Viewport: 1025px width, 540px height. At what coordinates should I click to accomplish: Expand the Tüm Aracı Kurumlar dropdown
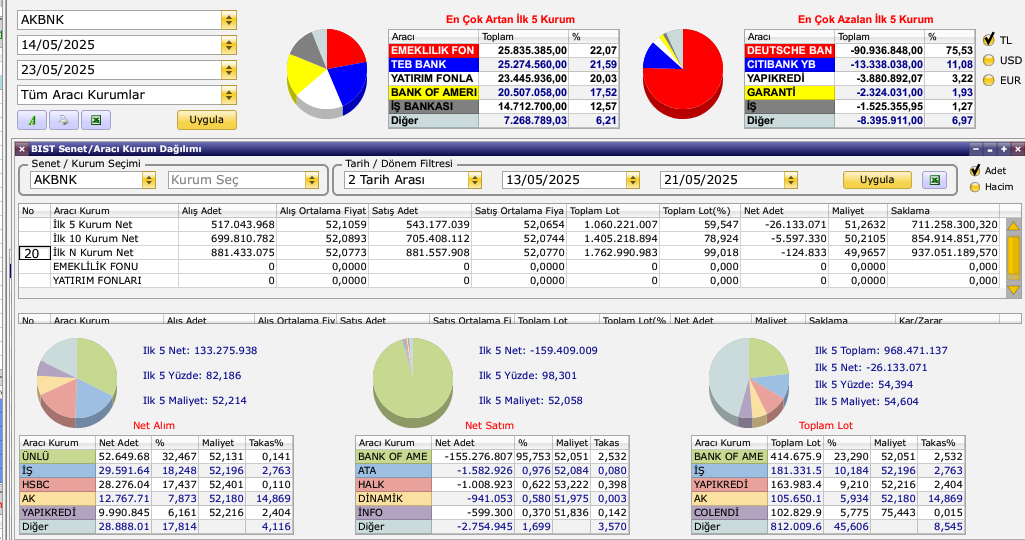click(x=228, y=95)
